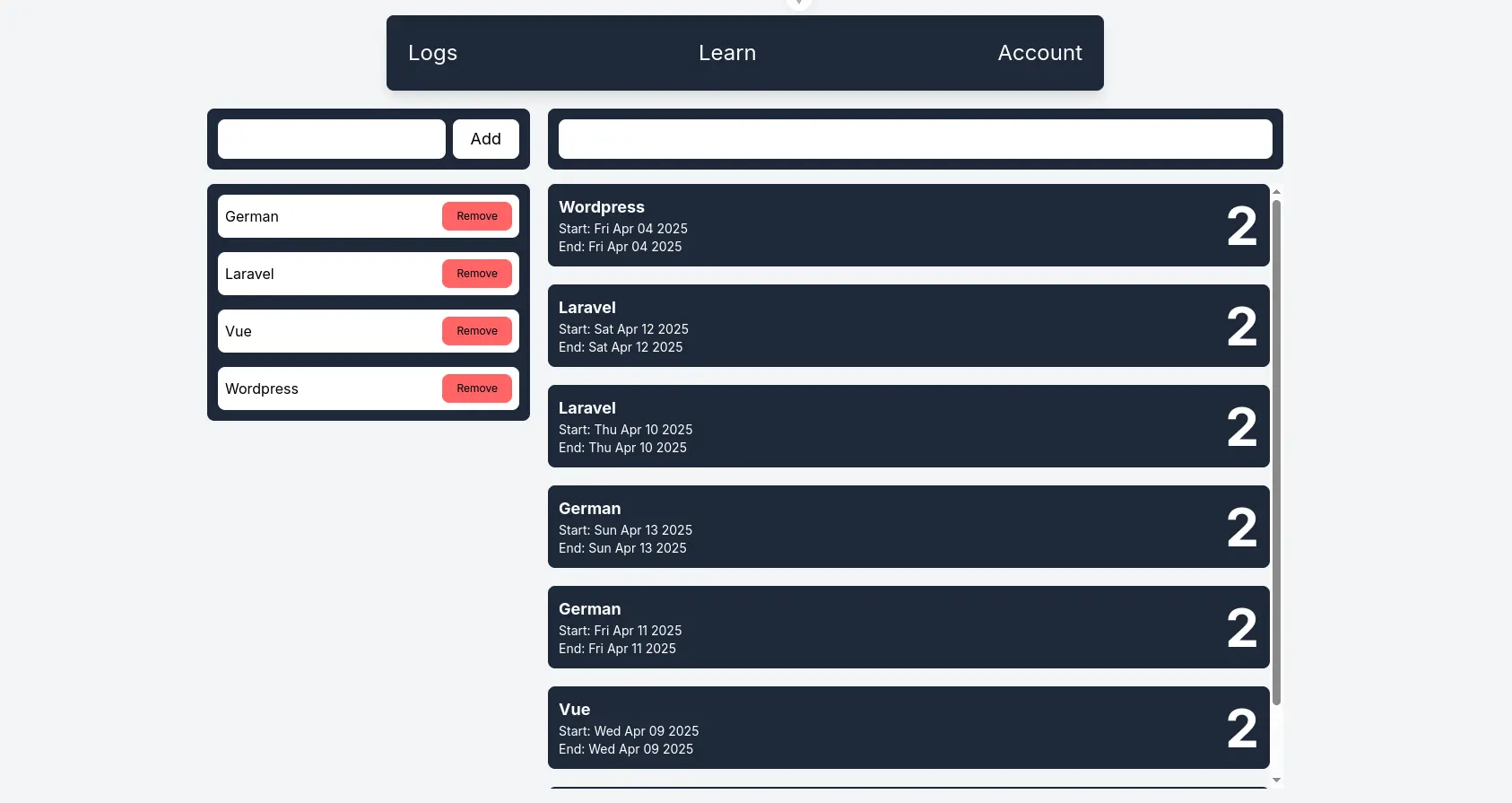The width and height of the screenshot is (1512, 803).
Task: Click the logs list scrollbar thumb
Action: 1276,453
